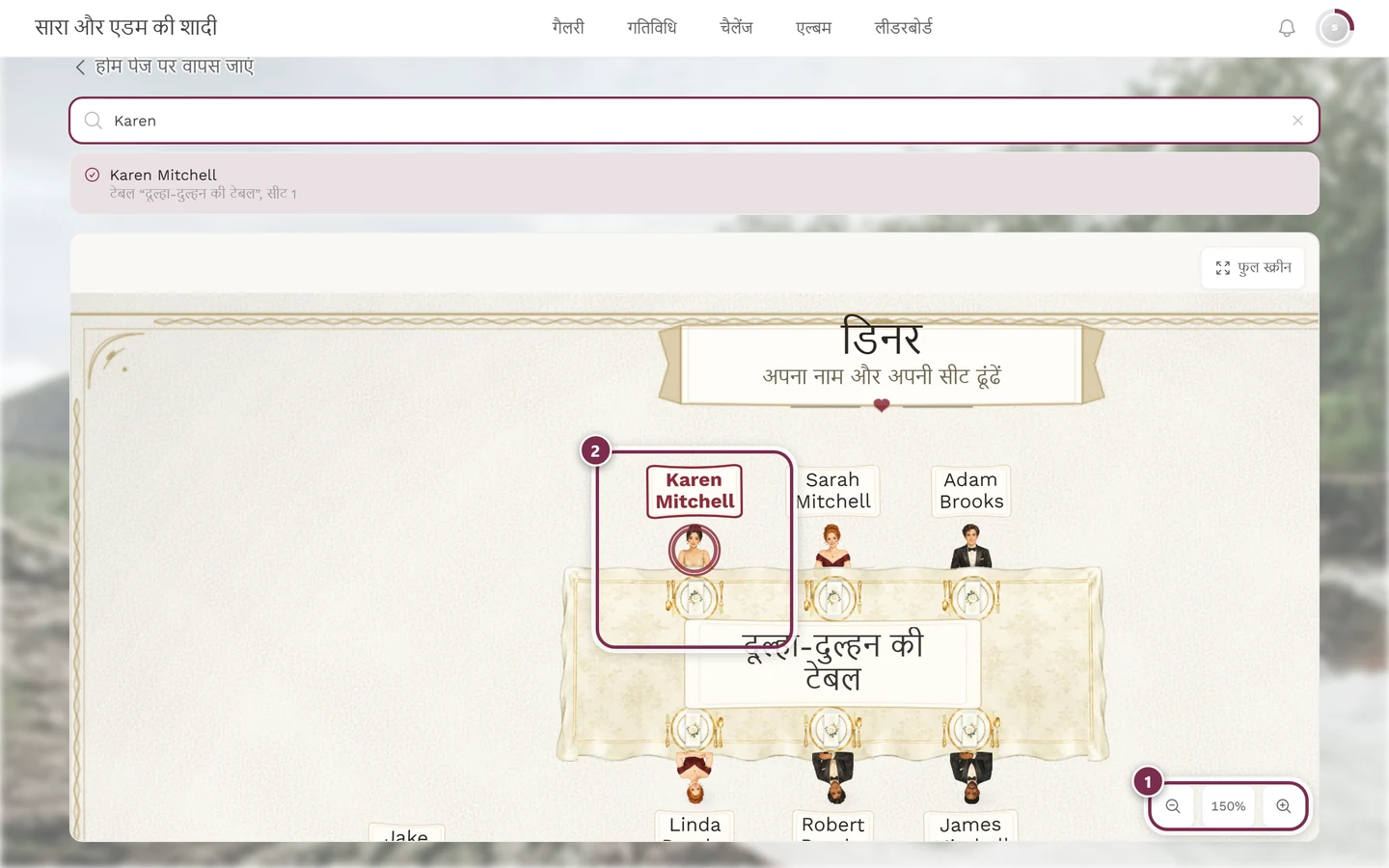The image size is (1389, 868).
Task: Click Karen Mitchell's highlighted name card
Action: point(694,491)
